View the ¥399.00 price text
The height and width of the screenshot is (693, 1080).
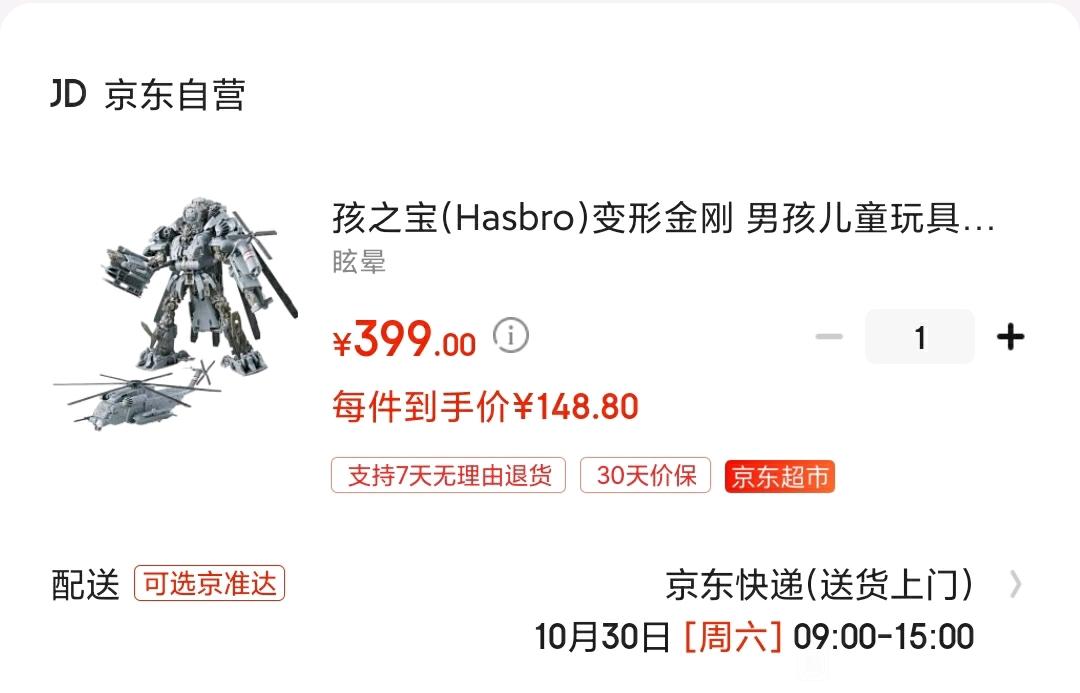[404, 340]
